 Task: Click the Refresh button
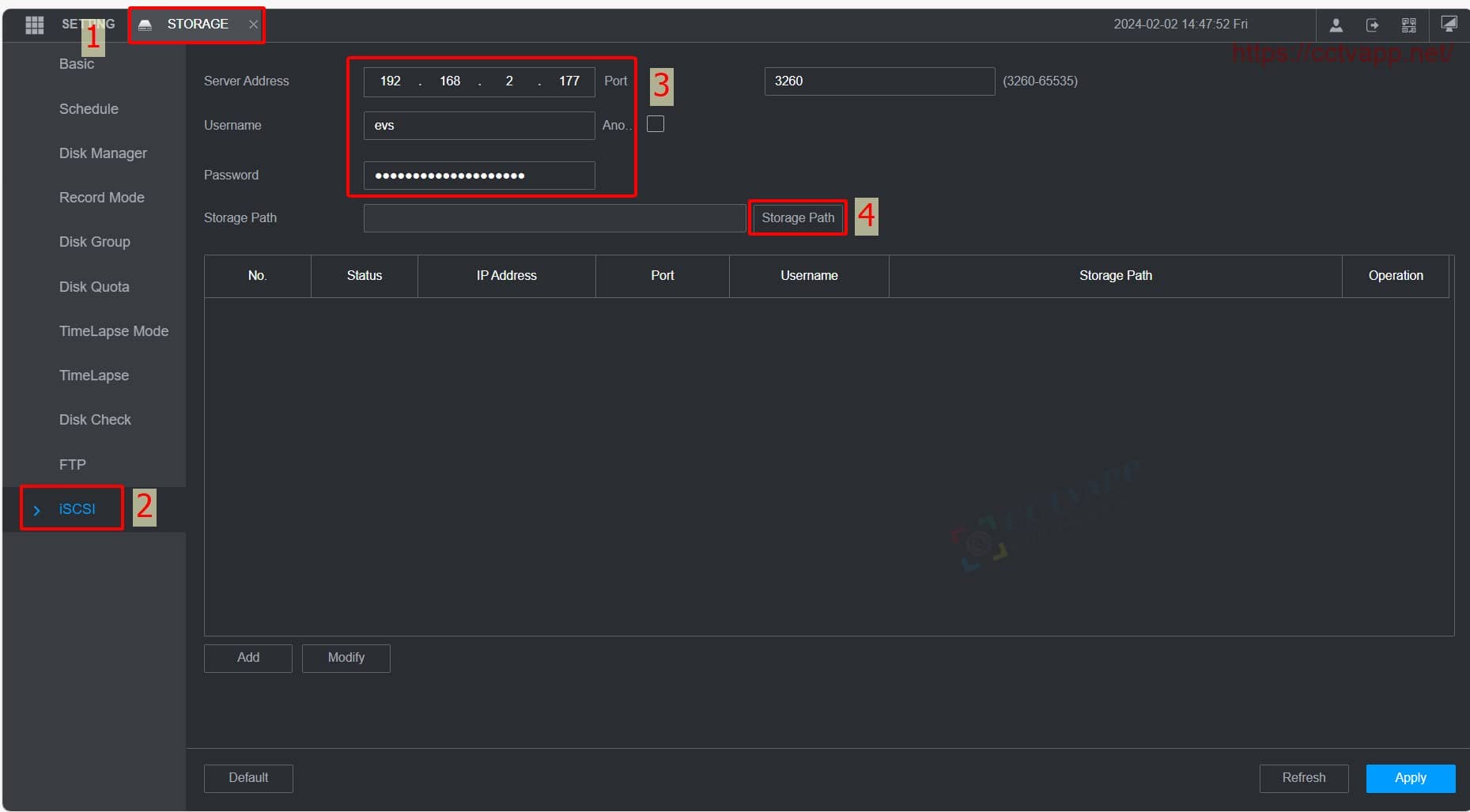pos(1303,778)
